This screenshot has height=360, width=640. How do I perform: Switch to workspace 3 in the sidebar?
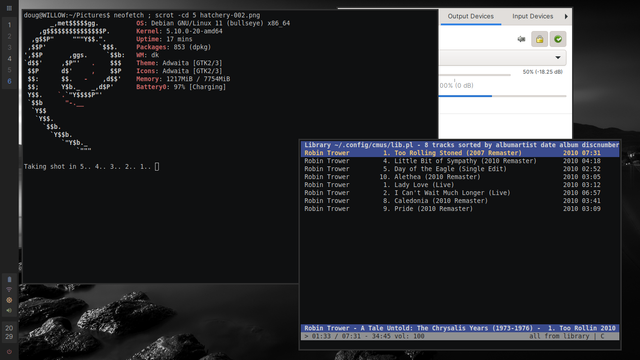point(9,47)
